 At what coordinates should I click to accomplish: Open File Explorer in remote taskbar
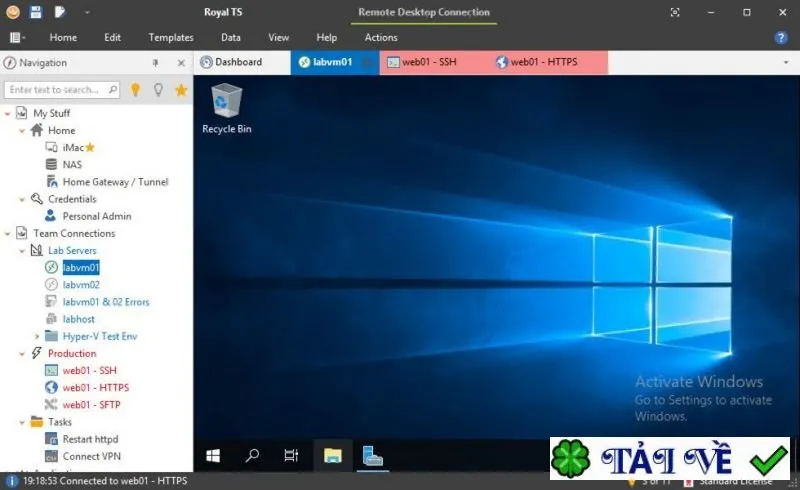(332, 455)
